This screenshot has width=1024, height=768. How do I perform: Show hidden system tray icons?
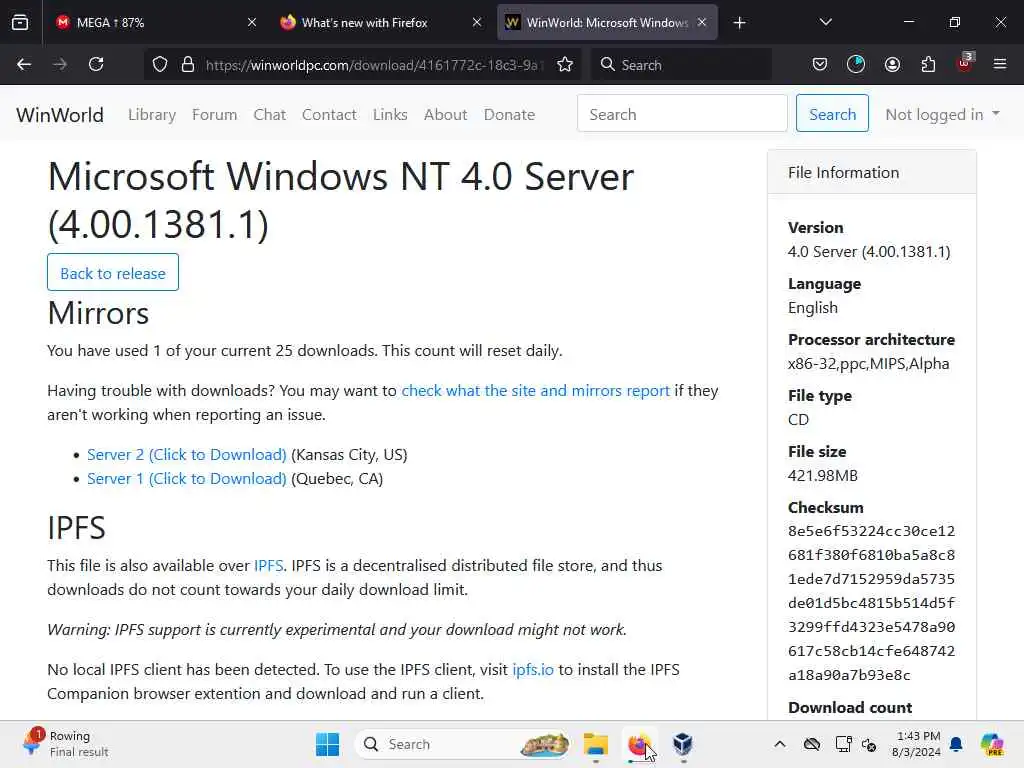click(x=780, y=744)
